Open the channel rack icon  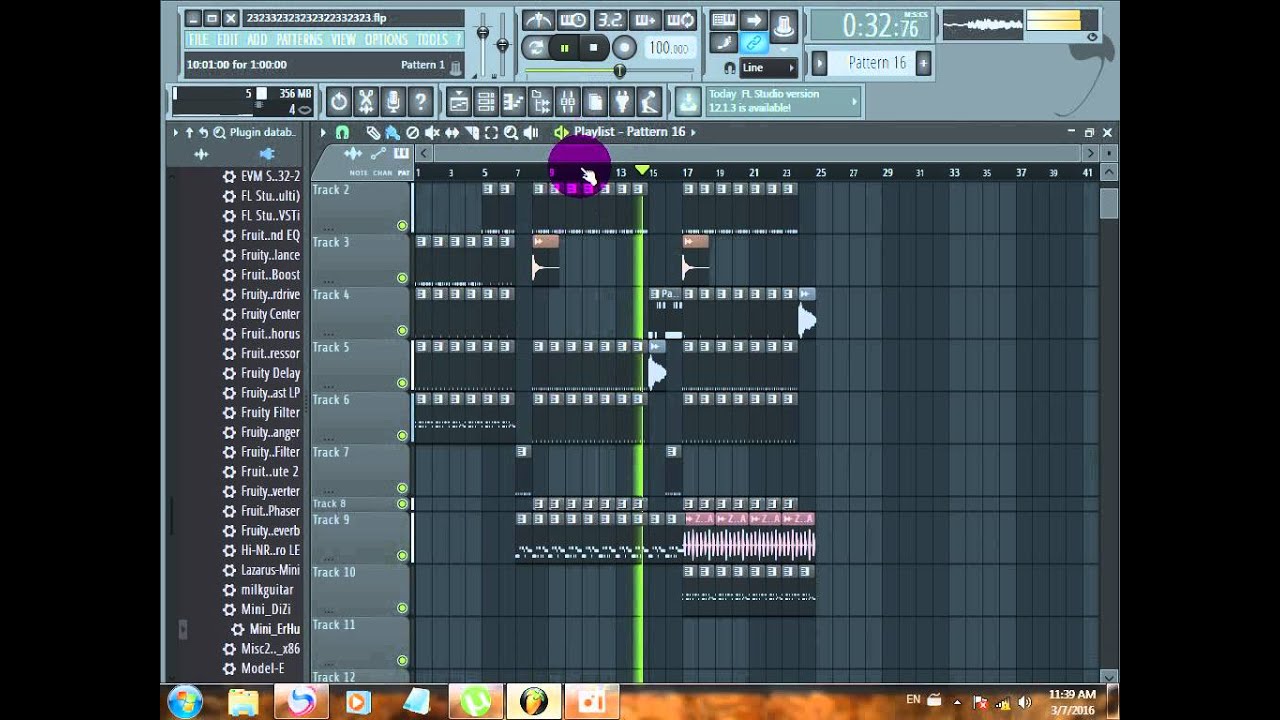(486, 101)
